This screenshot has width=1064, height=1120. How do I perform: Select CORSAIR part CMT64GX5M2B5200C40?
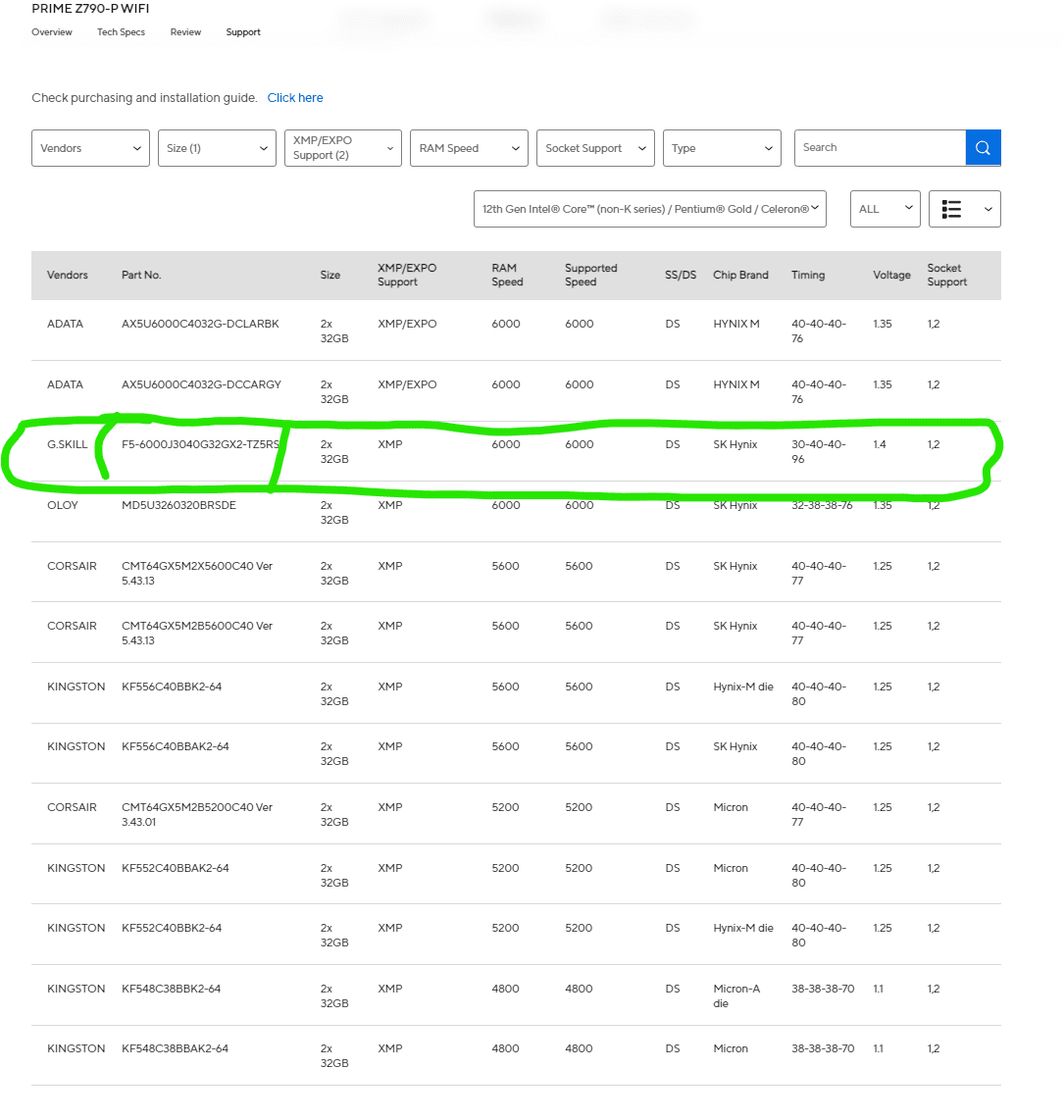pos(197,814)
